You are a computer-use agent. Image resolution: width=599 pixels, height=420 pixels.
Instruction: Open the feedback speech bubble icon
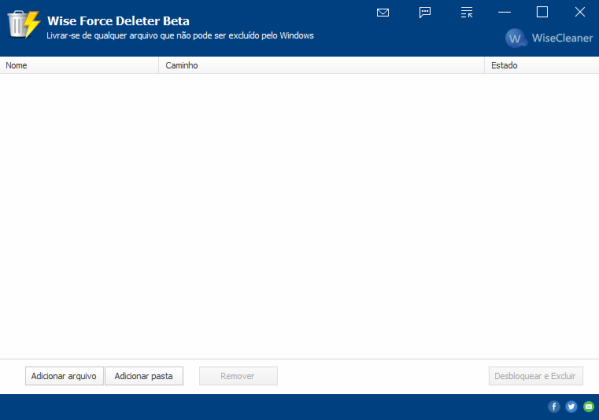click(425, 12)
